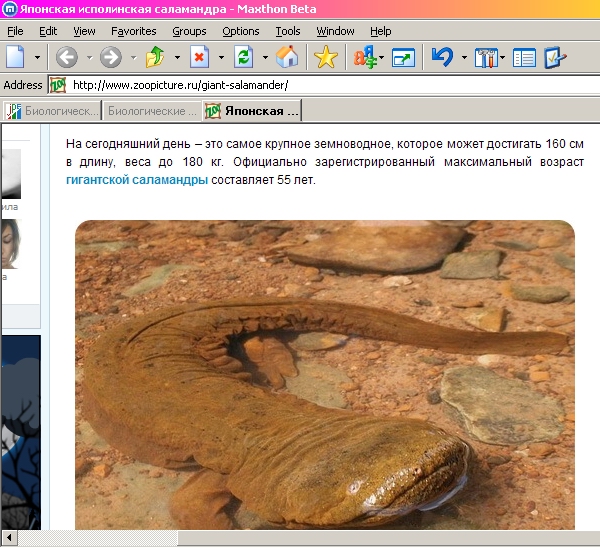This screenshot has height=548, width=600.
Task: Expand the dropdown arrow beside the Undo button
Action: click(465, 57)
